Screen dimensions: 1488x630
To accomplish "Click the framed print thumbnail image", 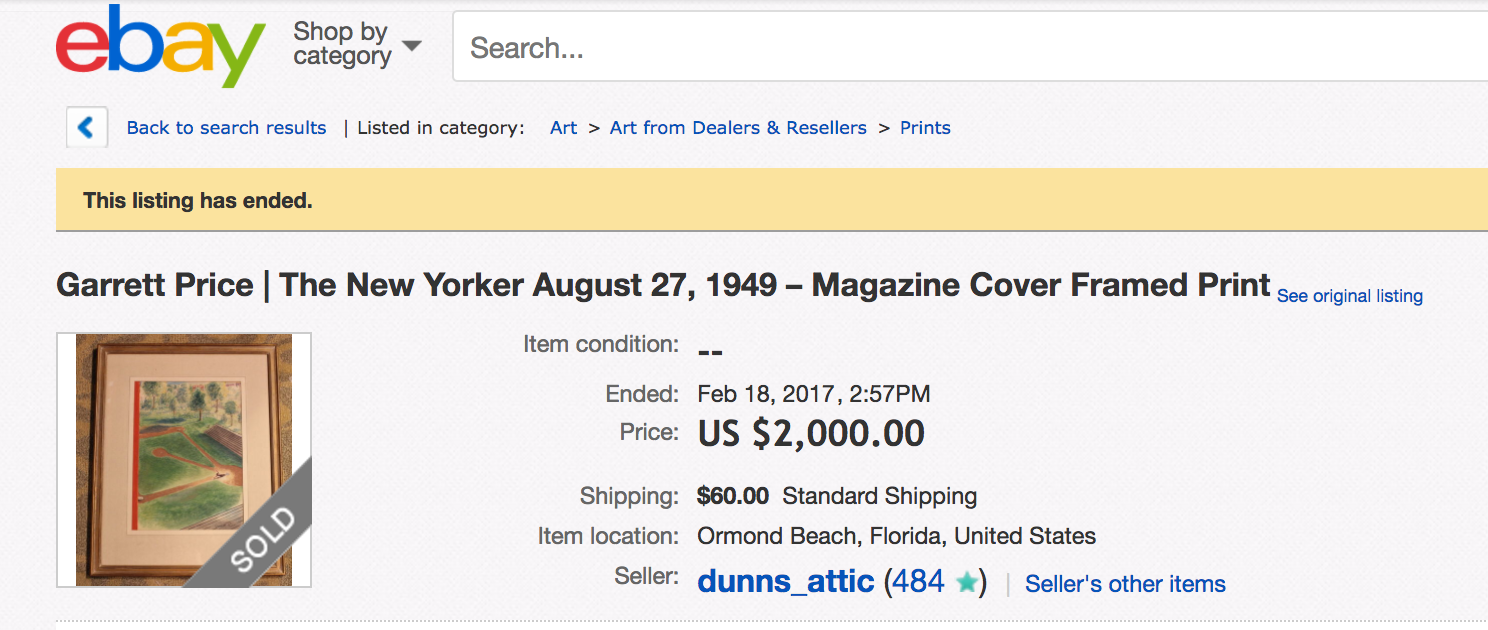I will click(184, 460).
